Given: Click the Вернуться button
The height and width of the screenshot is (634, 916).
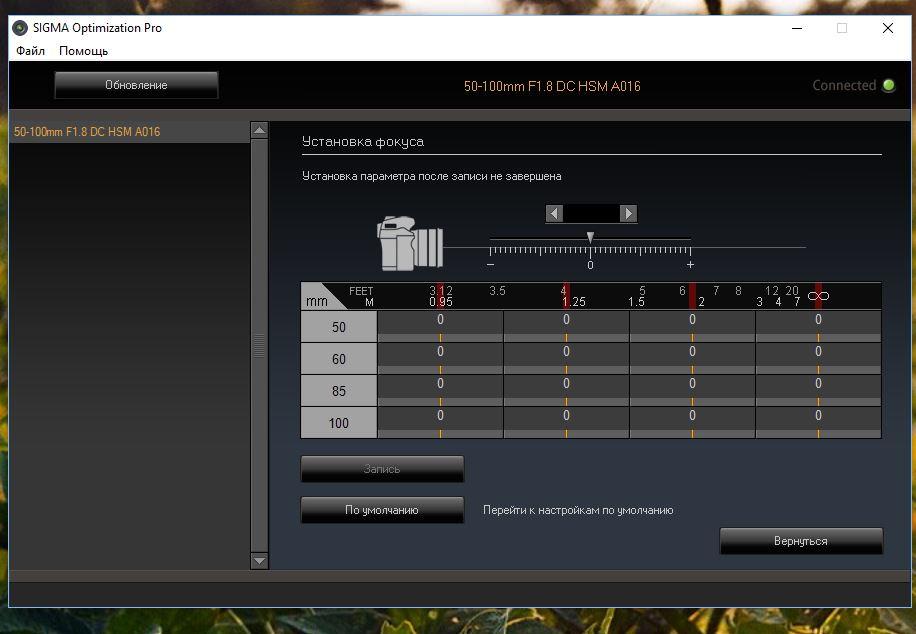Looking at the screenshot, I should click(x=801, y=541).
